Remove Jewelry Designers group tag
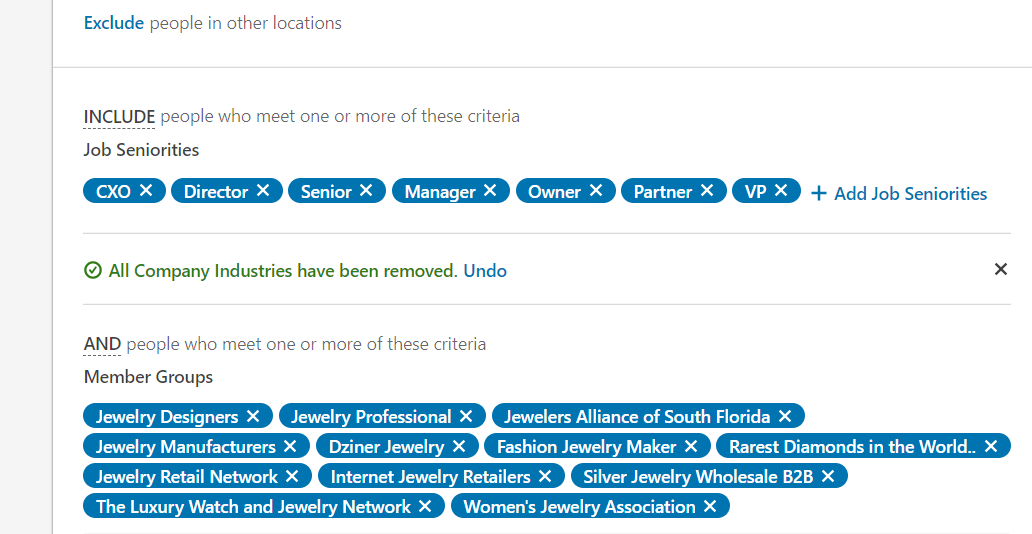The width and height of the screenshot is (1032, 534). pos(253,416)
